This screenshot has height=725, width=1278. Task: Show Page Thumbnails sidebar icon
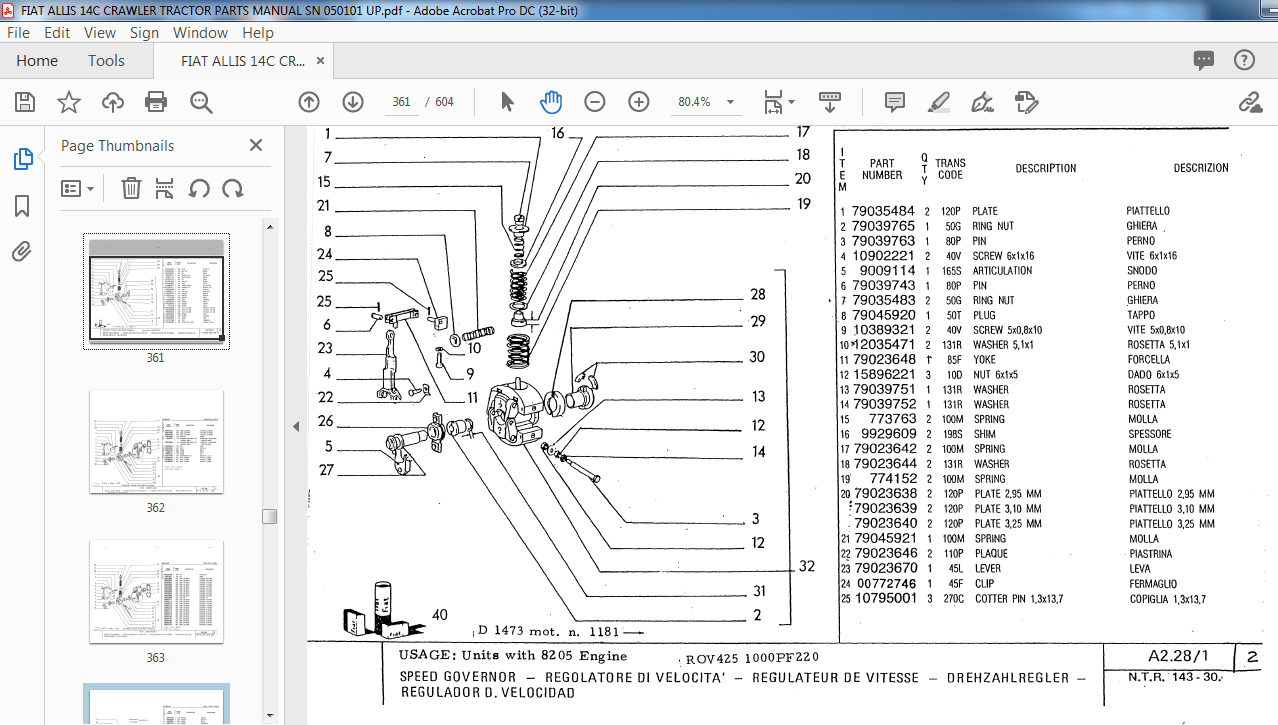coord(22,159)
